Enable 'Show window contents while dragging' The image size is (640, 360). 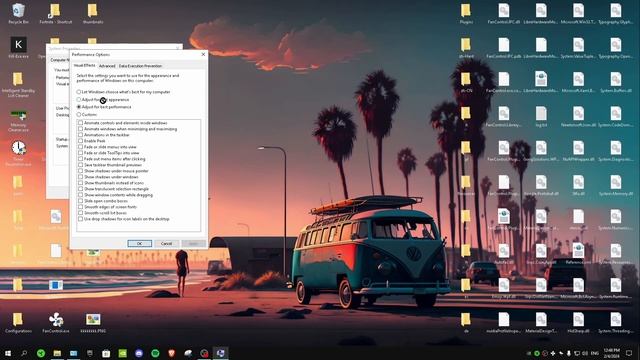[x=80, y=195]
